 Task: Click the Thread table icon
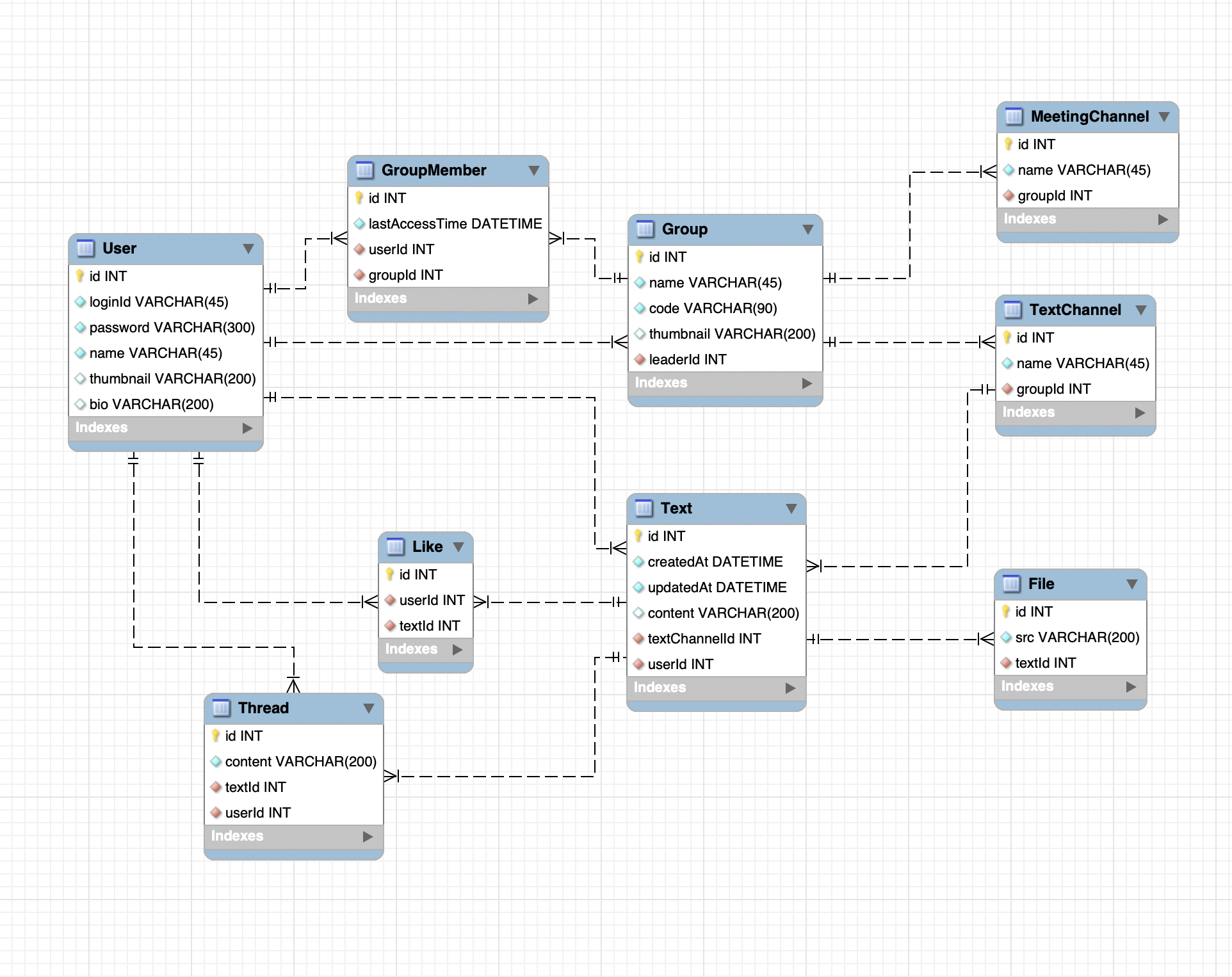tap(221, 708)
